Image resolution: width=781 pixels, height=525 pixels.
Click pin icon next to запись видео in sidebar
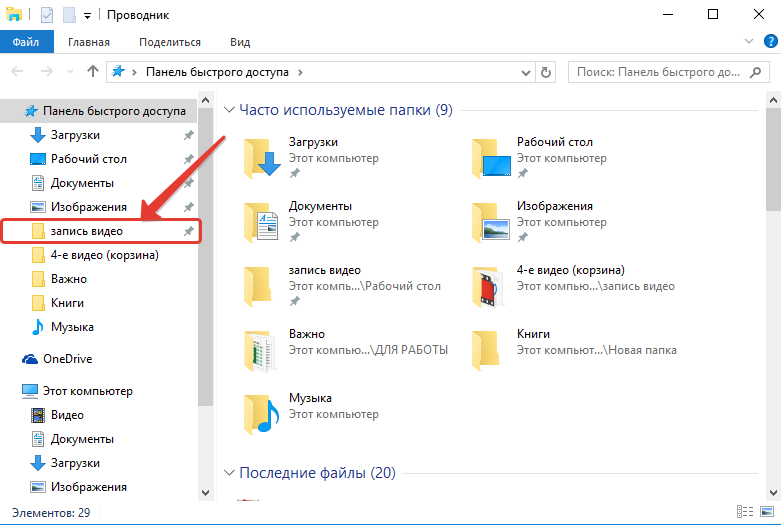(x=188, y=231)
